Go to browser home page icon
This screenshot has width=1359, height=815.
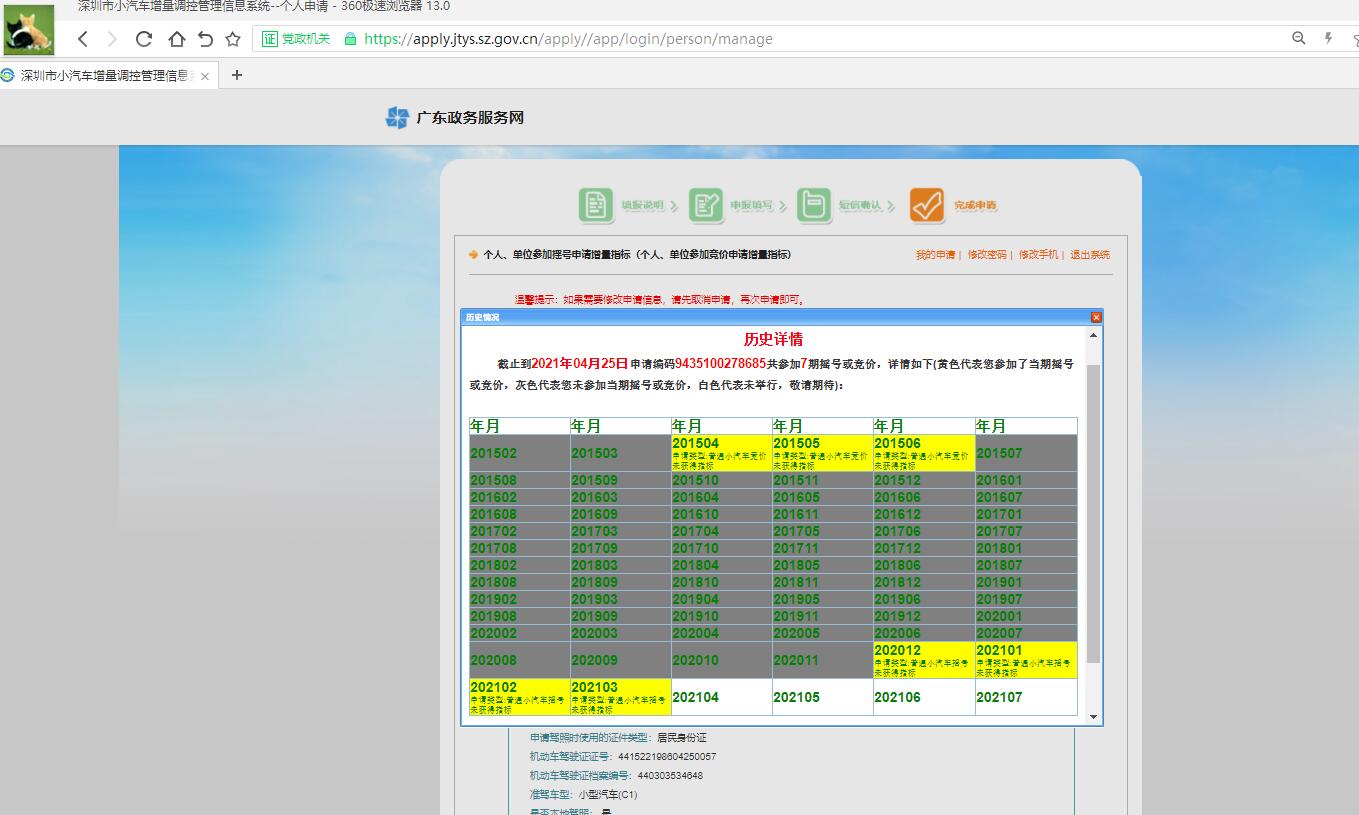[x=176, y=39]
